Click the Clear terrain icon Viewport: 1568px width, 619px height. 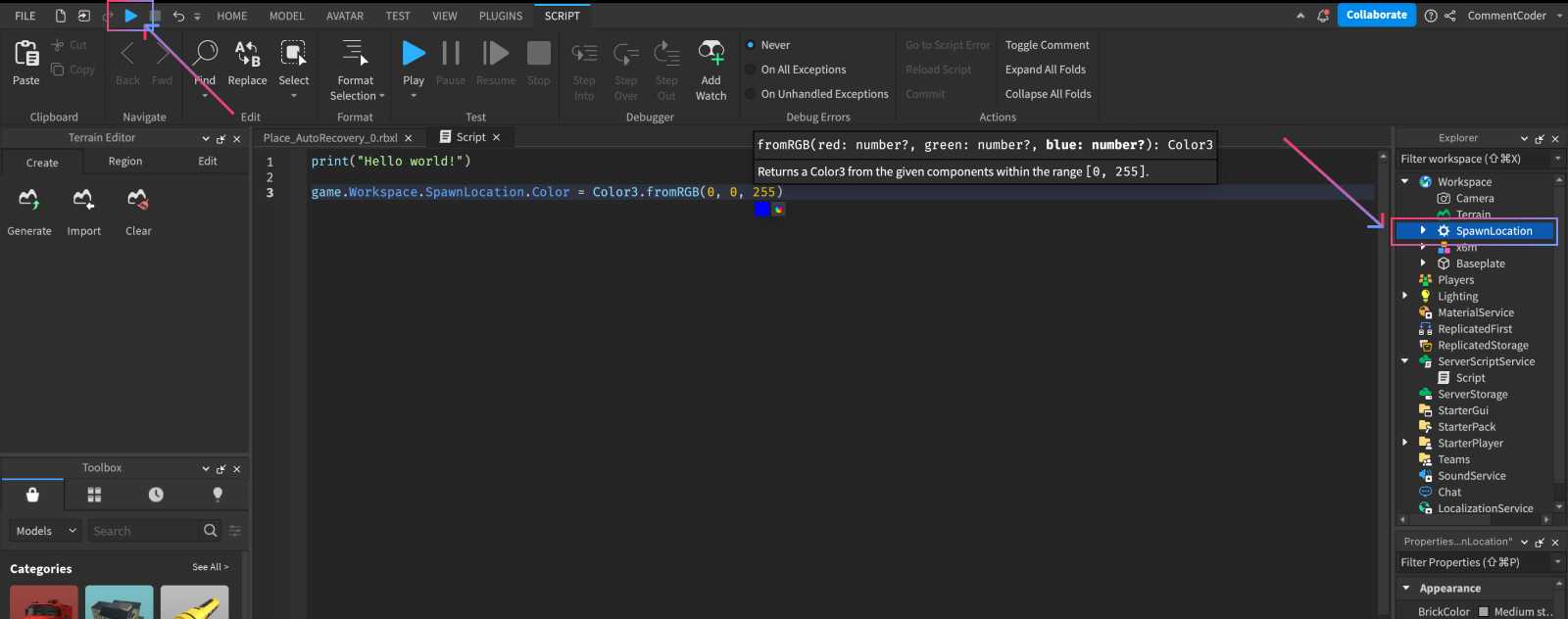(138, 200)
